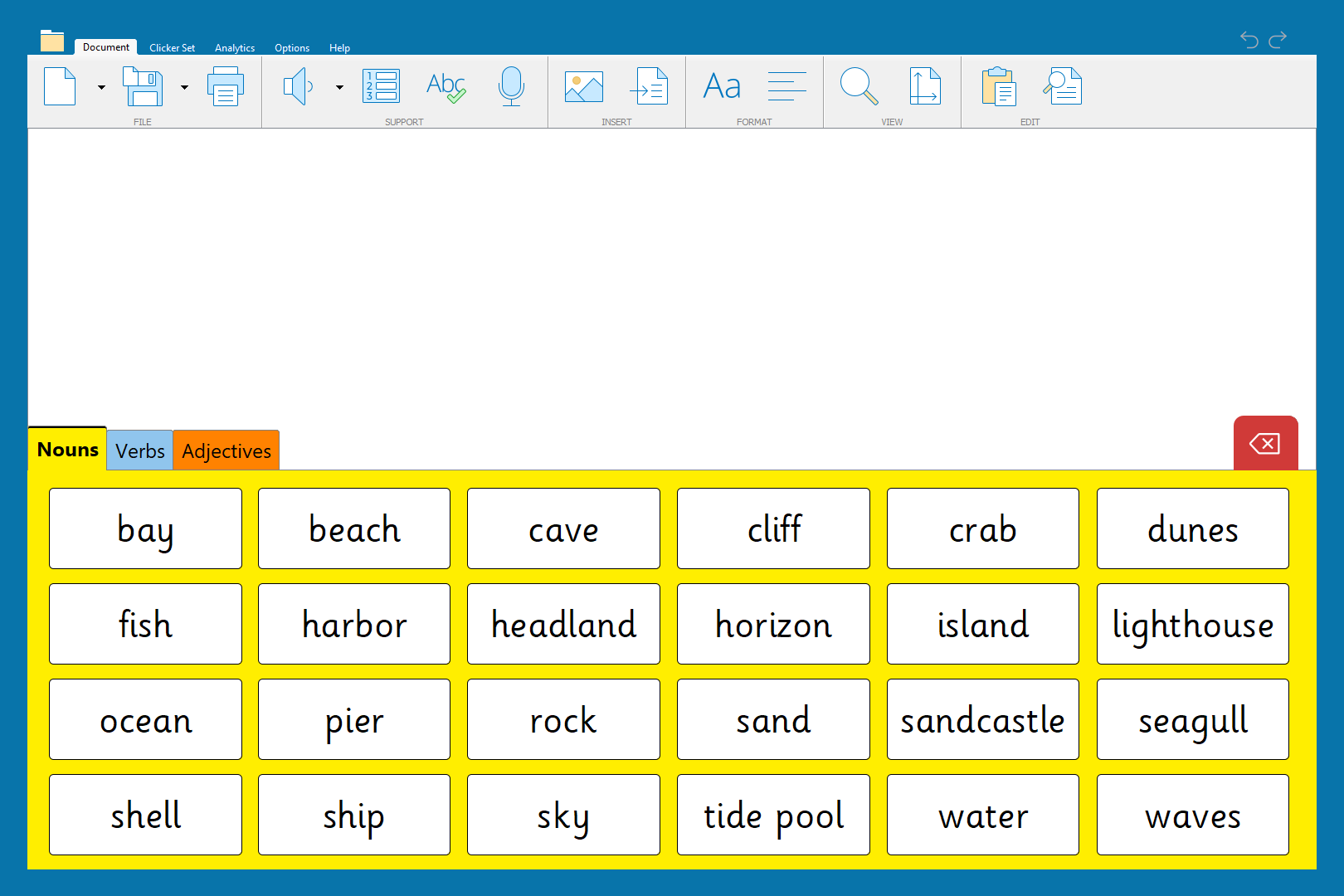Activate the microphone voice notes icon
1344x896 pixels.
[511, 86]
